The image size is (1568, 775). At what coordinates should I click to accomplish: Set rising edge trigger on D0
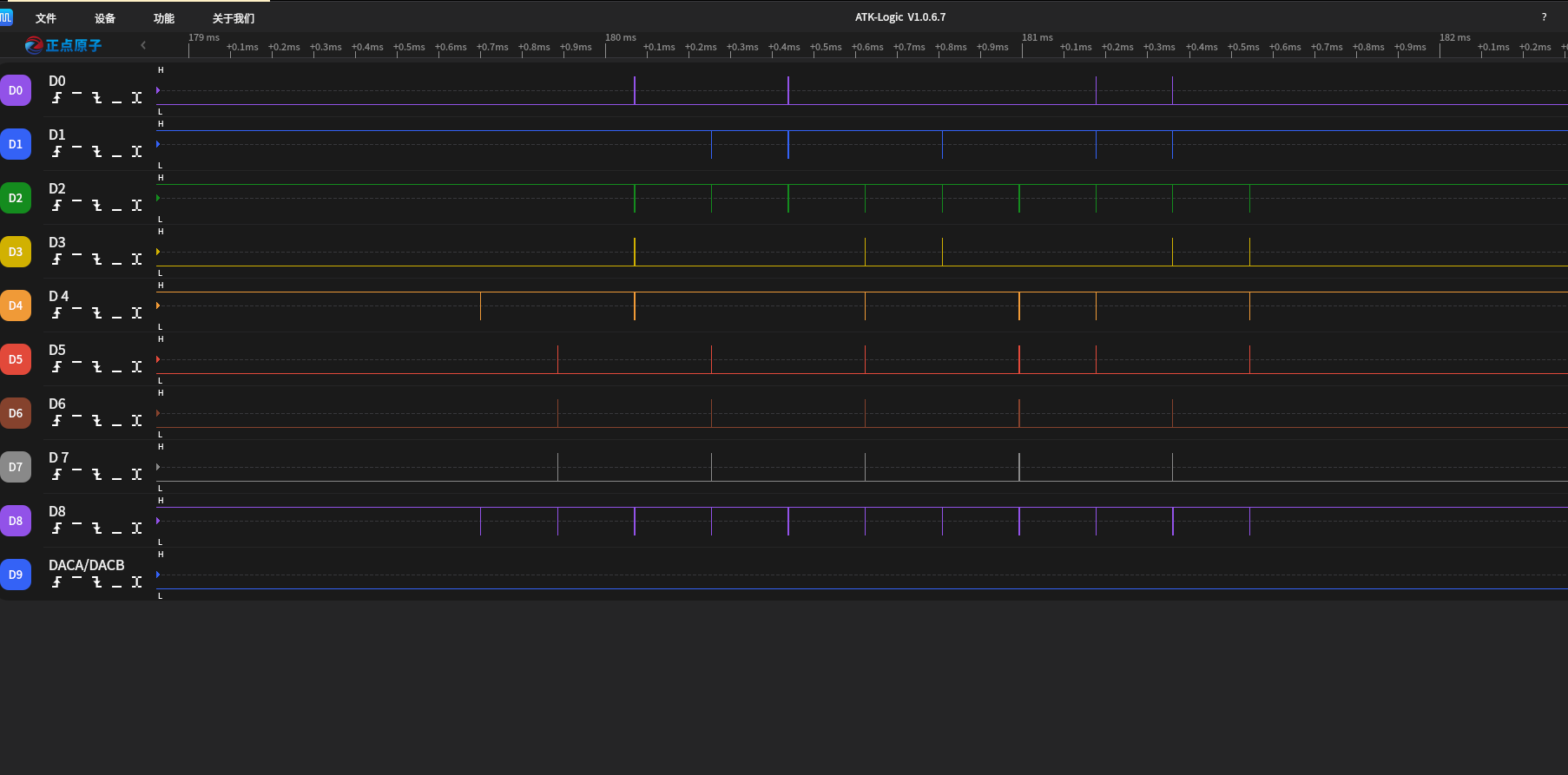[56, 98]
